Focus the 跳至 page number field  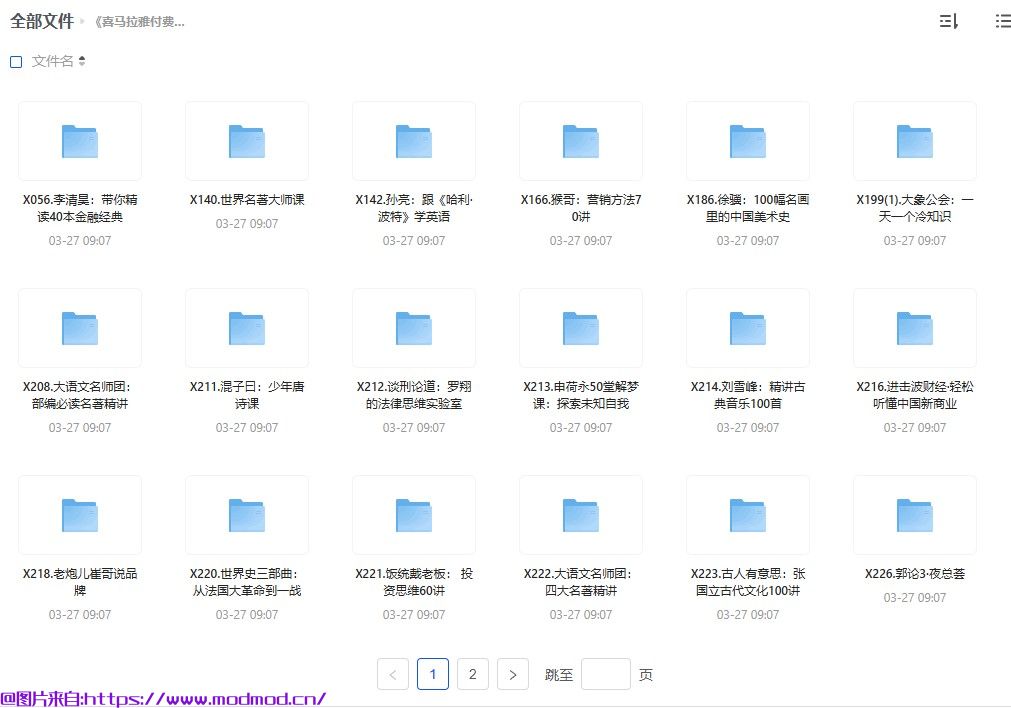pyautogui.click(x=605, y=674)
